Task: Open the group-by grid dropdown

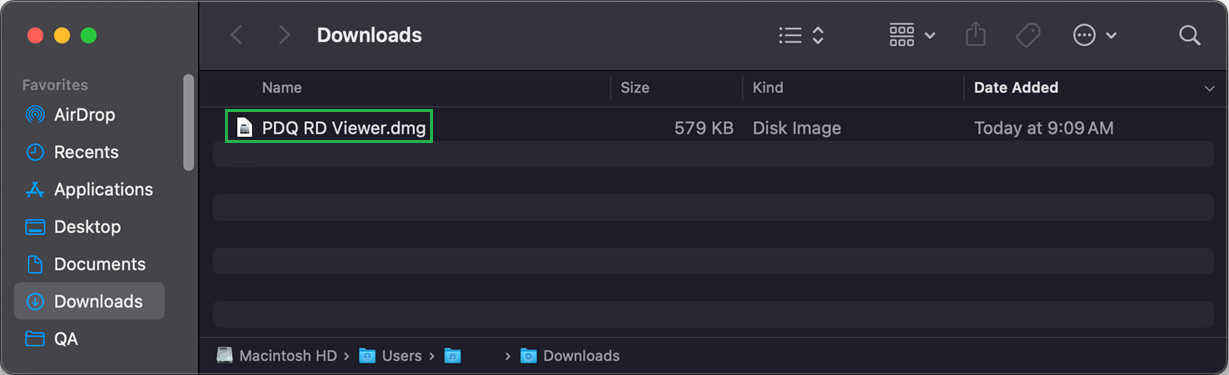Action: [x=912, y=35]
